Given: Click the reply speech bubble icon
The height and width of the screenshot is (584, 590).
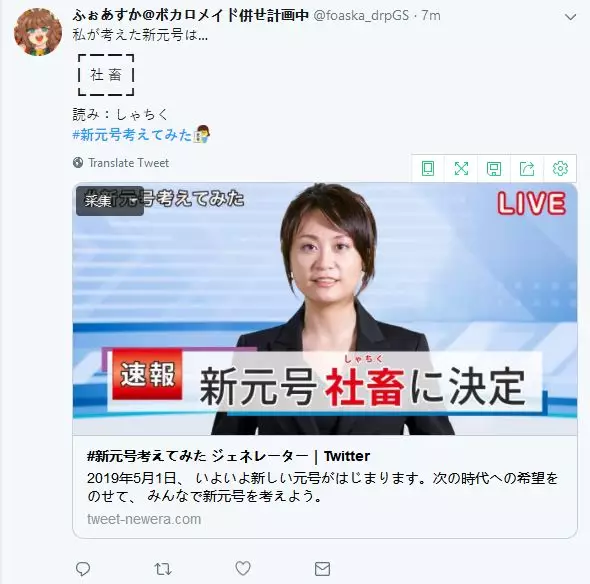Looking at the screenshot, I should [83, 569].
